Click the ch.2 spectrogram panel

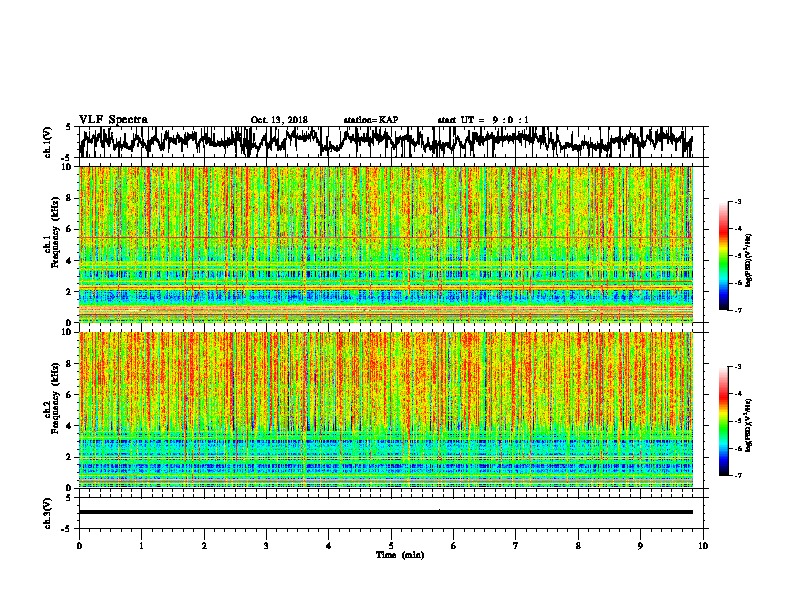click(386, 410)
